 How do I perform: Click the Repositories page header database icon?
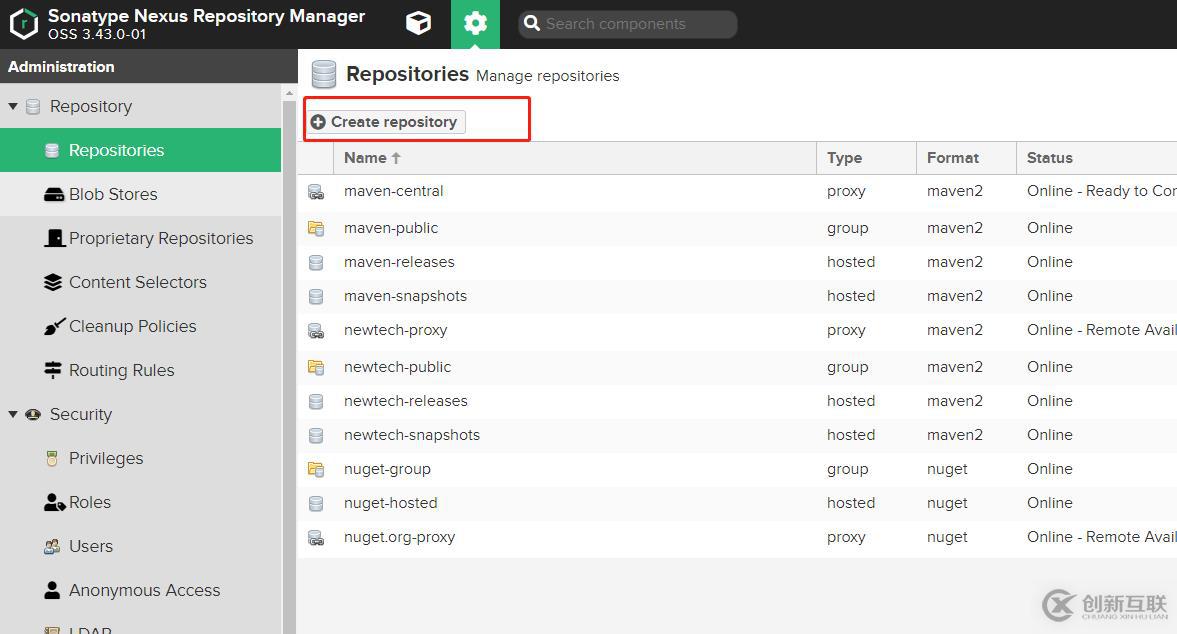coord(324,75)
